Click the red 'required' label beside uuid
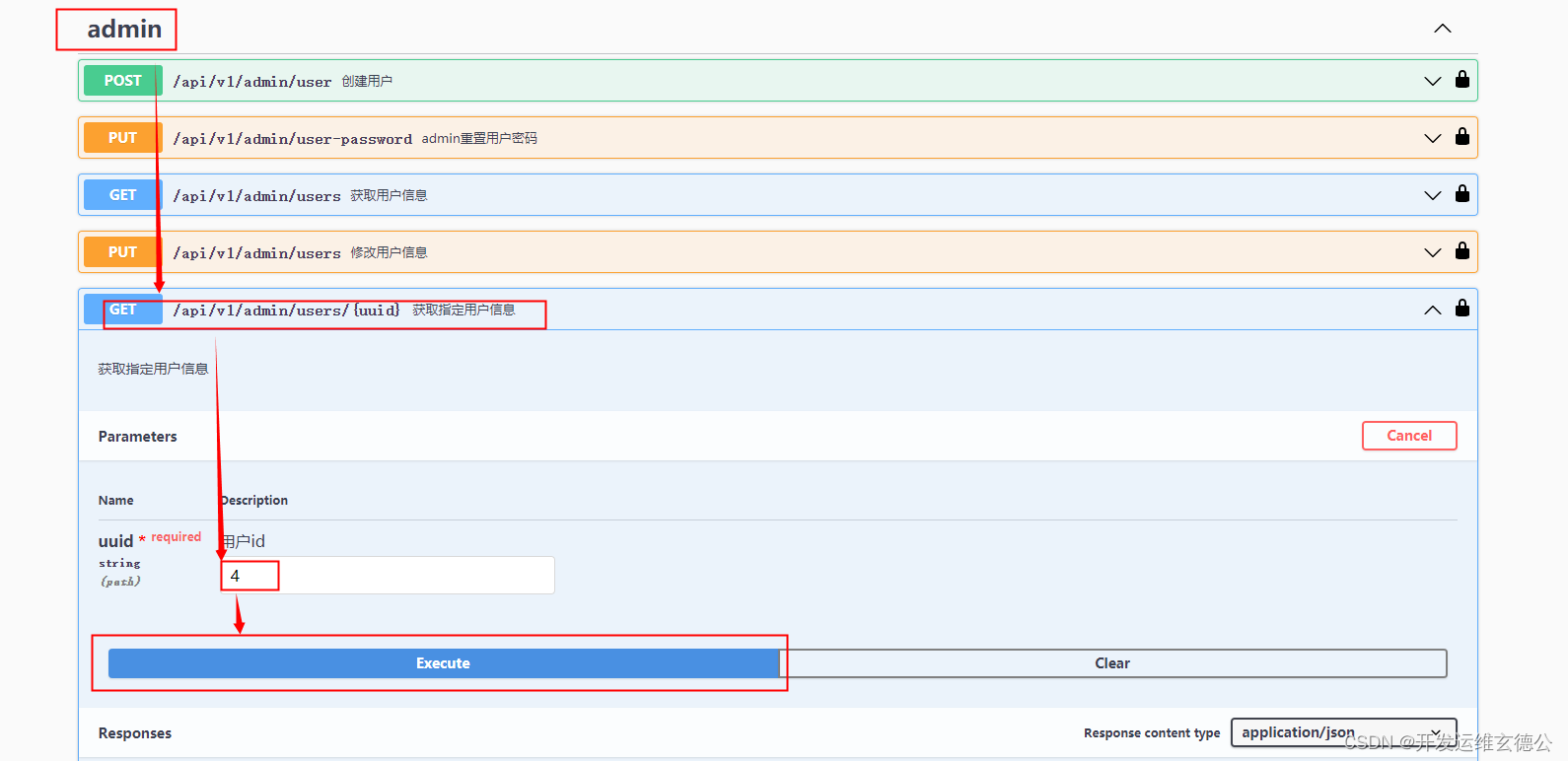This screenshot has width=1568, height=761. pos(177,537)
